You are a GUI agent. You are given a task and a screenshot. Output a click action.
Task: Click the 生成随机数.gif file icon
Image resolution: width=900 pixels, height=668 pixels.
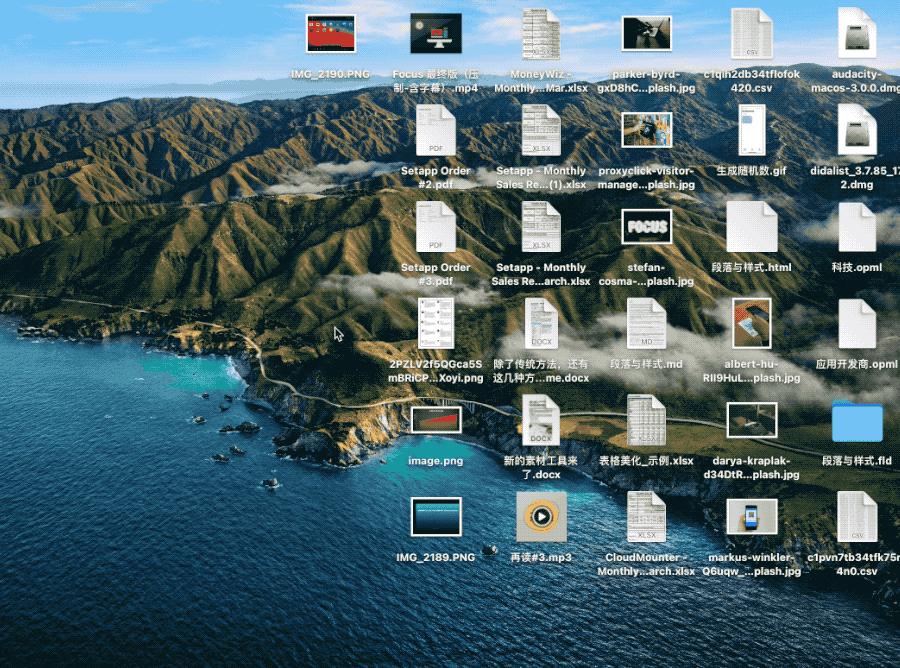[751, 131]
